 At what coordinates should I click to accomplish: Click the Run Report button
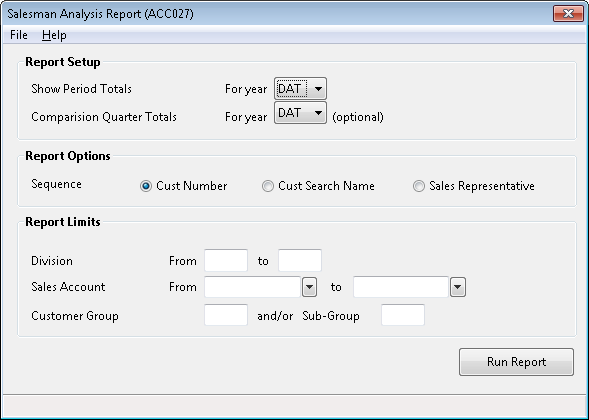click(516, 362)
